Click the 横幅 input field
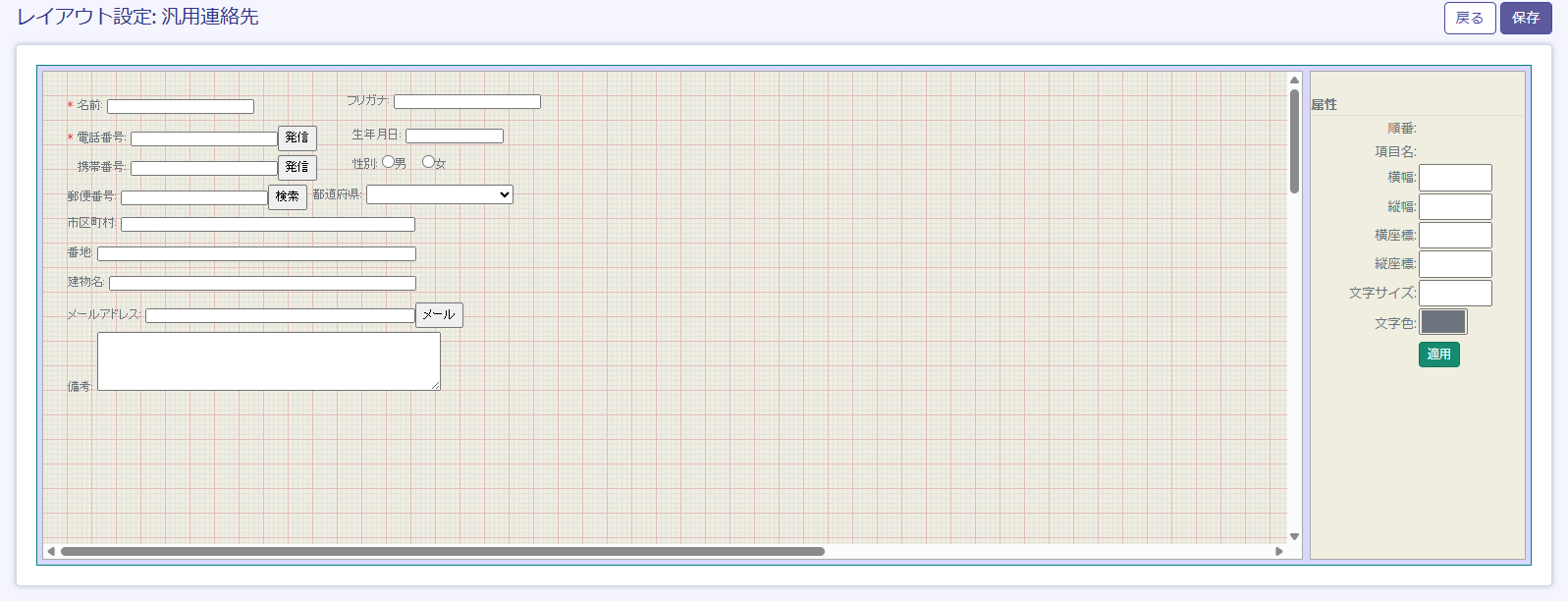1568x601 pixels. (1454, 178)
